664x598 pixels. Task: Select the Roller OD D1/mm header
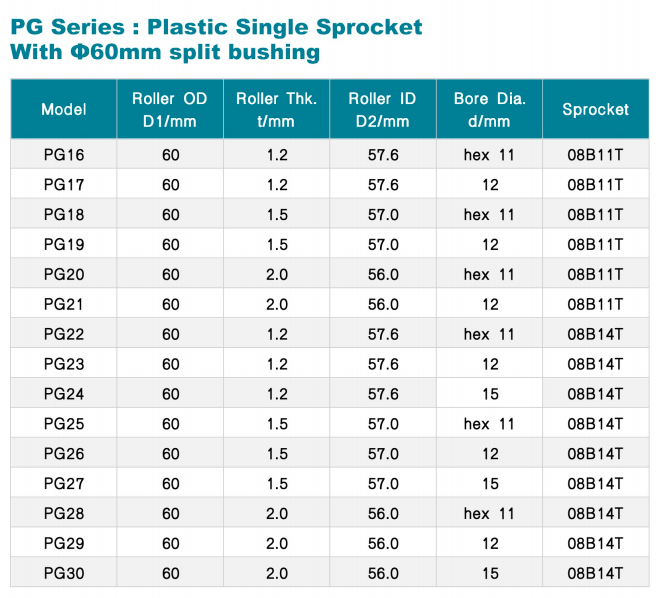click(170, 109)
